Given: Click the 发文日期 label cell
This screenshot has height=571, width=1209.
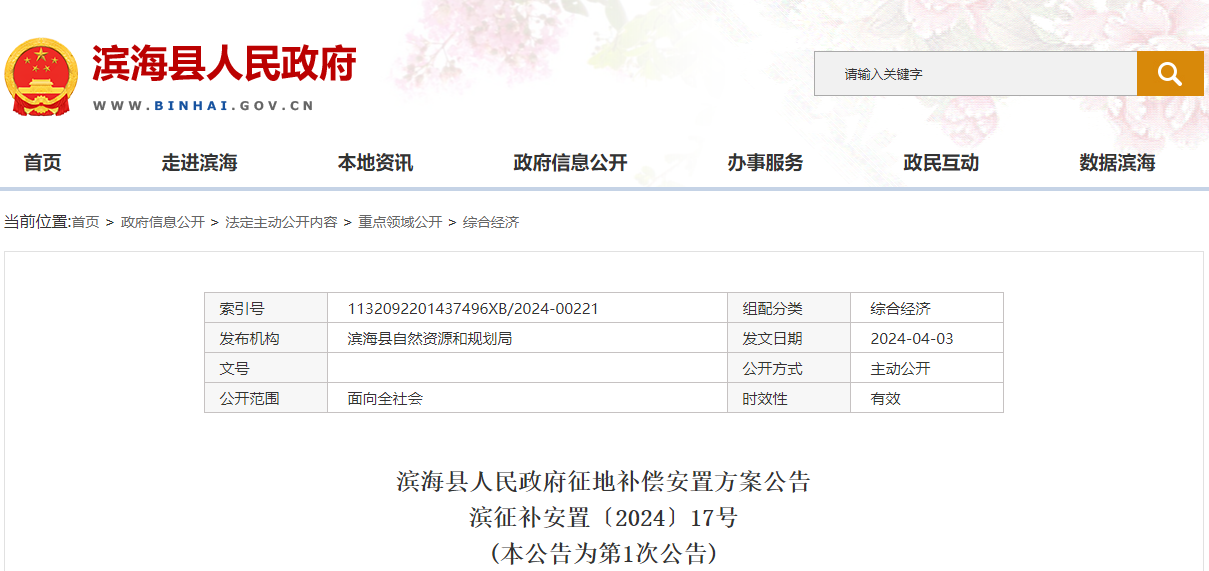Looking at the screenshot, I should 789,338.
